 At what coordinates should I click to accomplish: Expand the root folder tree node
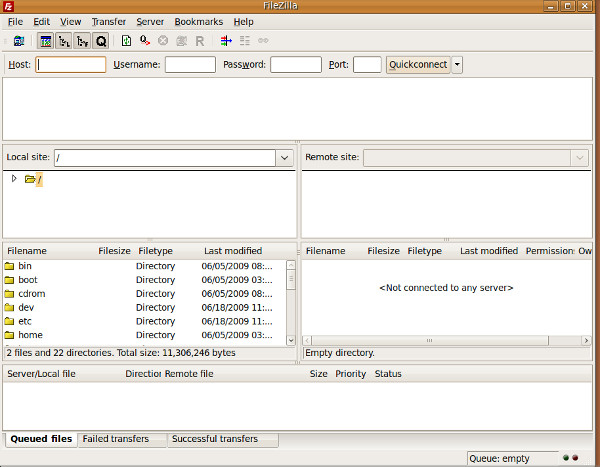(x=14, y=178)
